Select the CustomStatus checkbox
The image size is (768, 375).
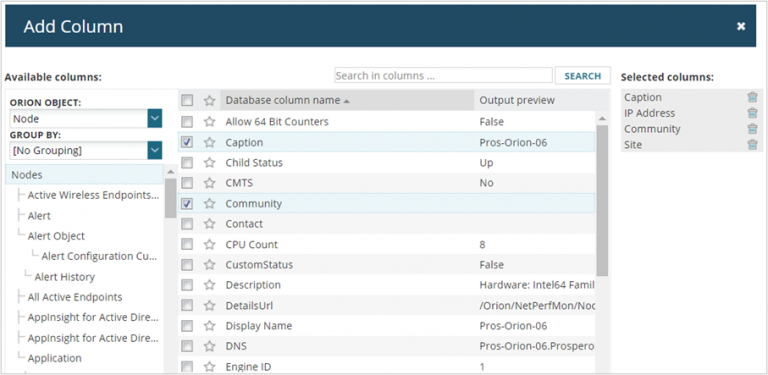[187, 265]
